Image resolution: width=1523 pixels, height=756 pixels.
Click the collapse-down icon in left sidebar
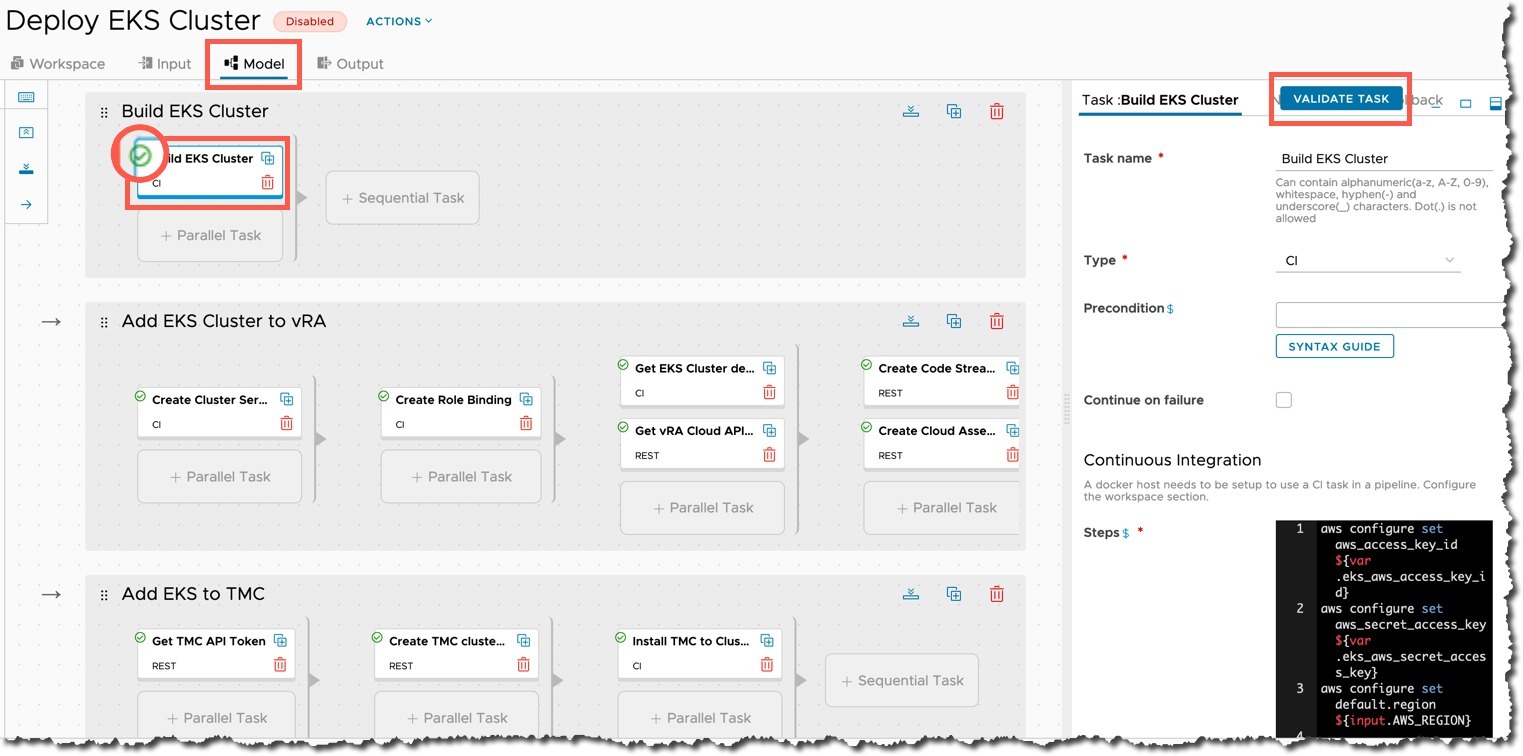tap(27, 168)
